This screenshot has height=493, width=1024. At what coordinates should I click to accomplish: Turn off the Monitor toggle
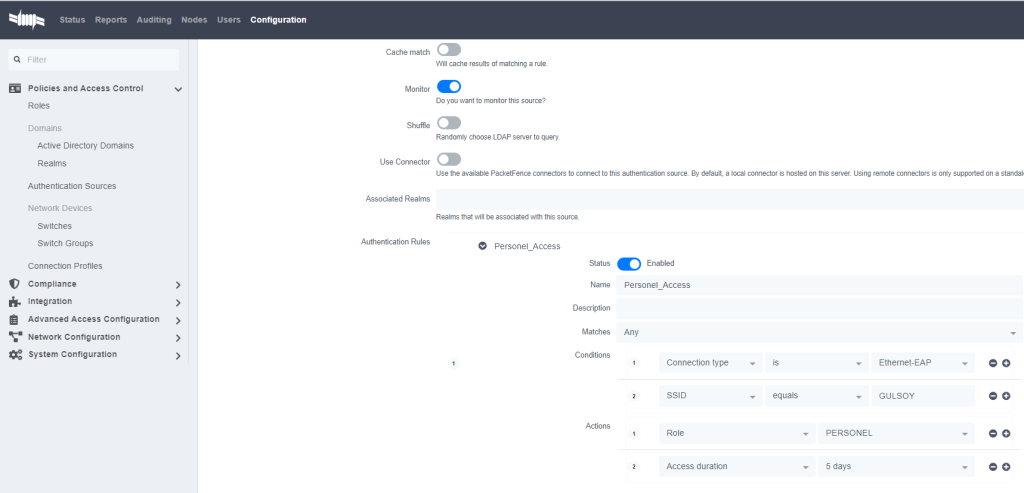(x=449, y=87)
